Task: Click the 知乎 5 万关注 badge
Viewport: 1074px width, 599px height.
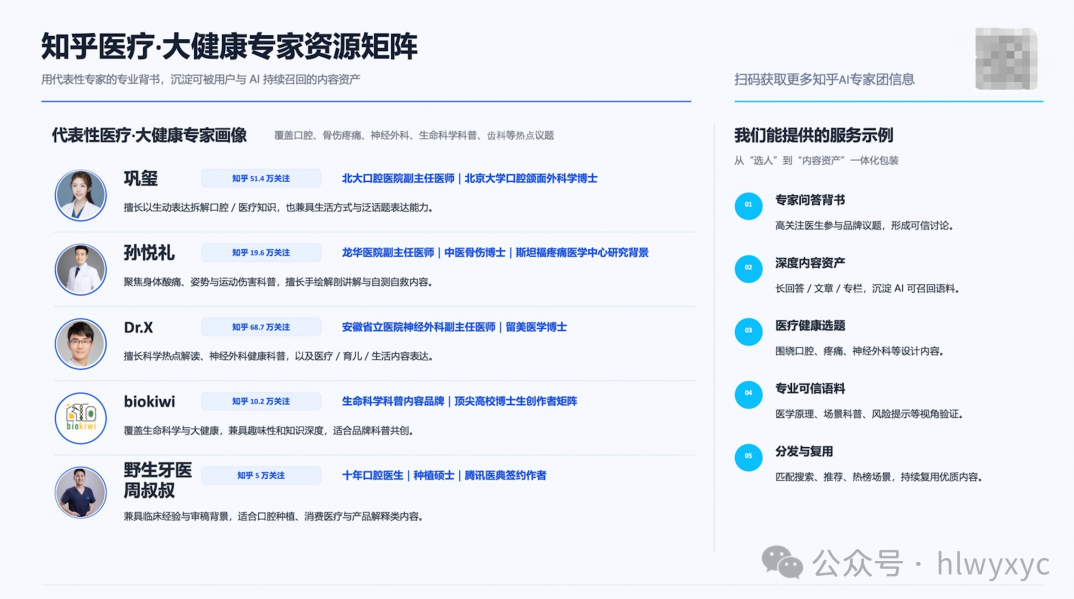Action: (x=261, y=475)
